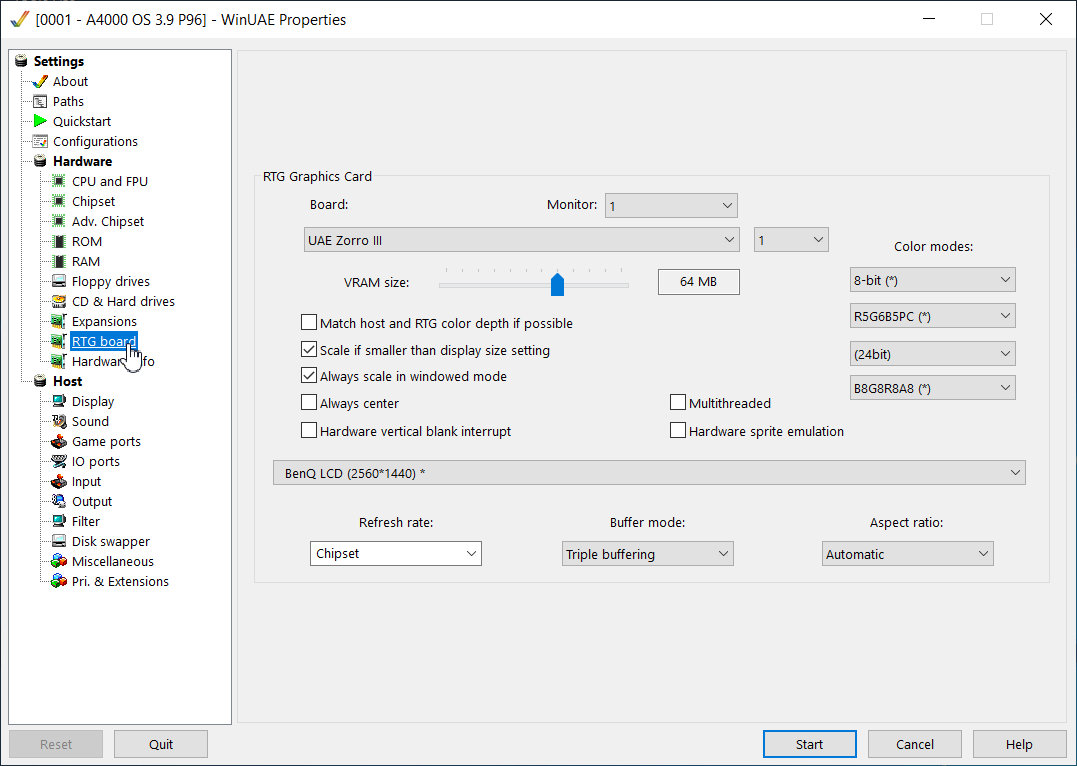Click the green Quickstart arrow icon
Viewport: 1077px width, 766px height.
click(x=41, y=121)
